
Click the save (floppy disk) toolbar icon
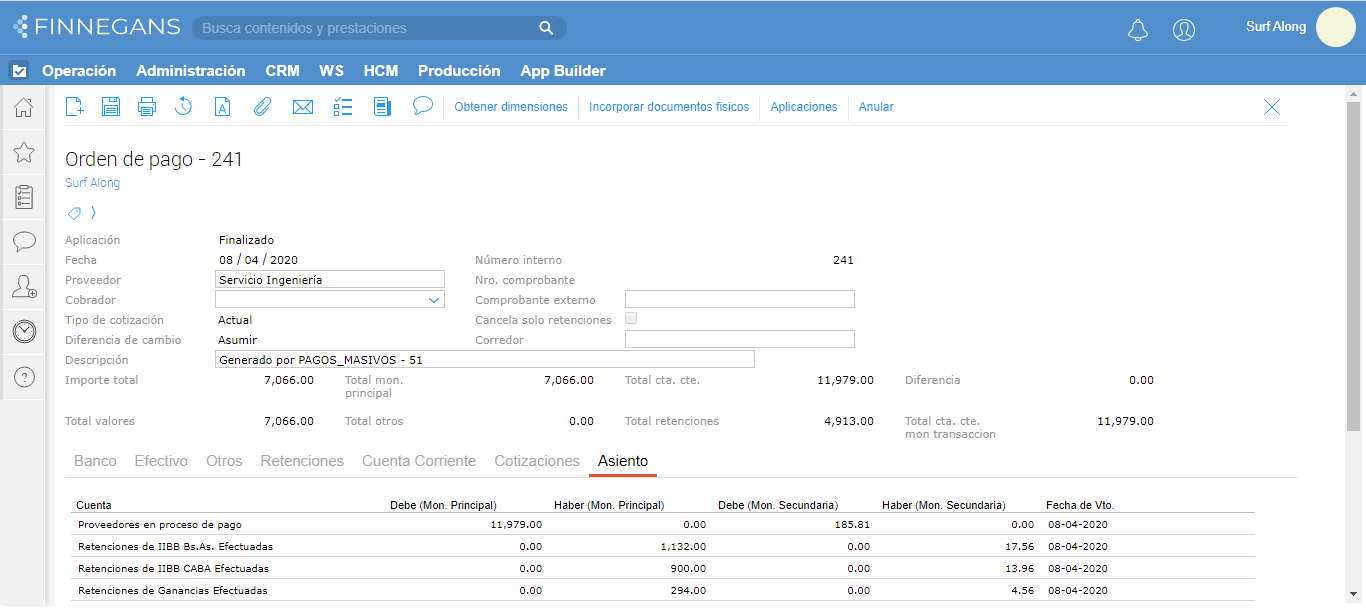pos(111,107)
